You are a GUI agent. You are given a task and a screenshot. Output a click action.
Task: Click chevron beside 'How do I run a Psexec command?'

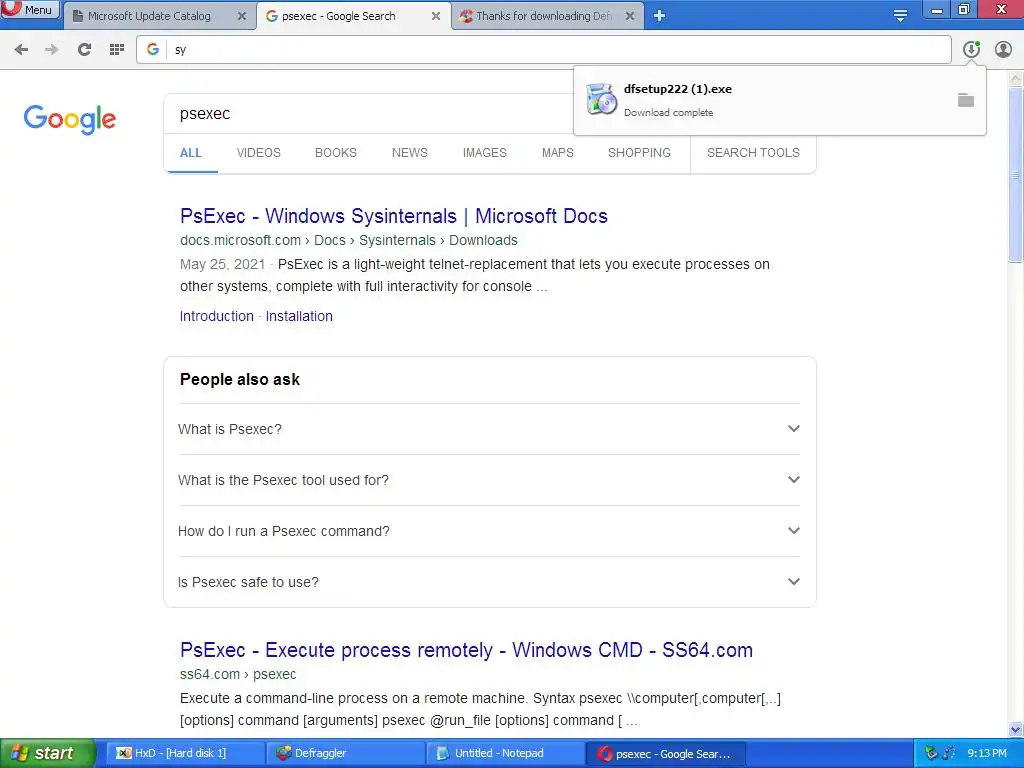pos(793,531)
